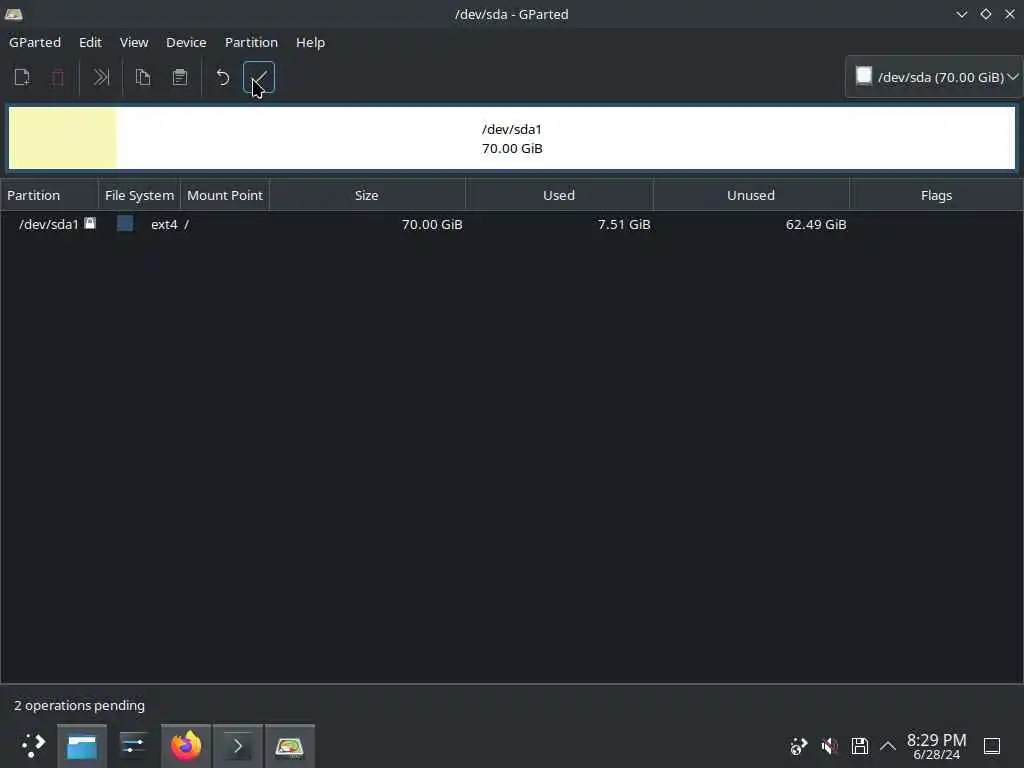Undo the last operation
This screenshot has width=1024, height=768.
(223, 77)
